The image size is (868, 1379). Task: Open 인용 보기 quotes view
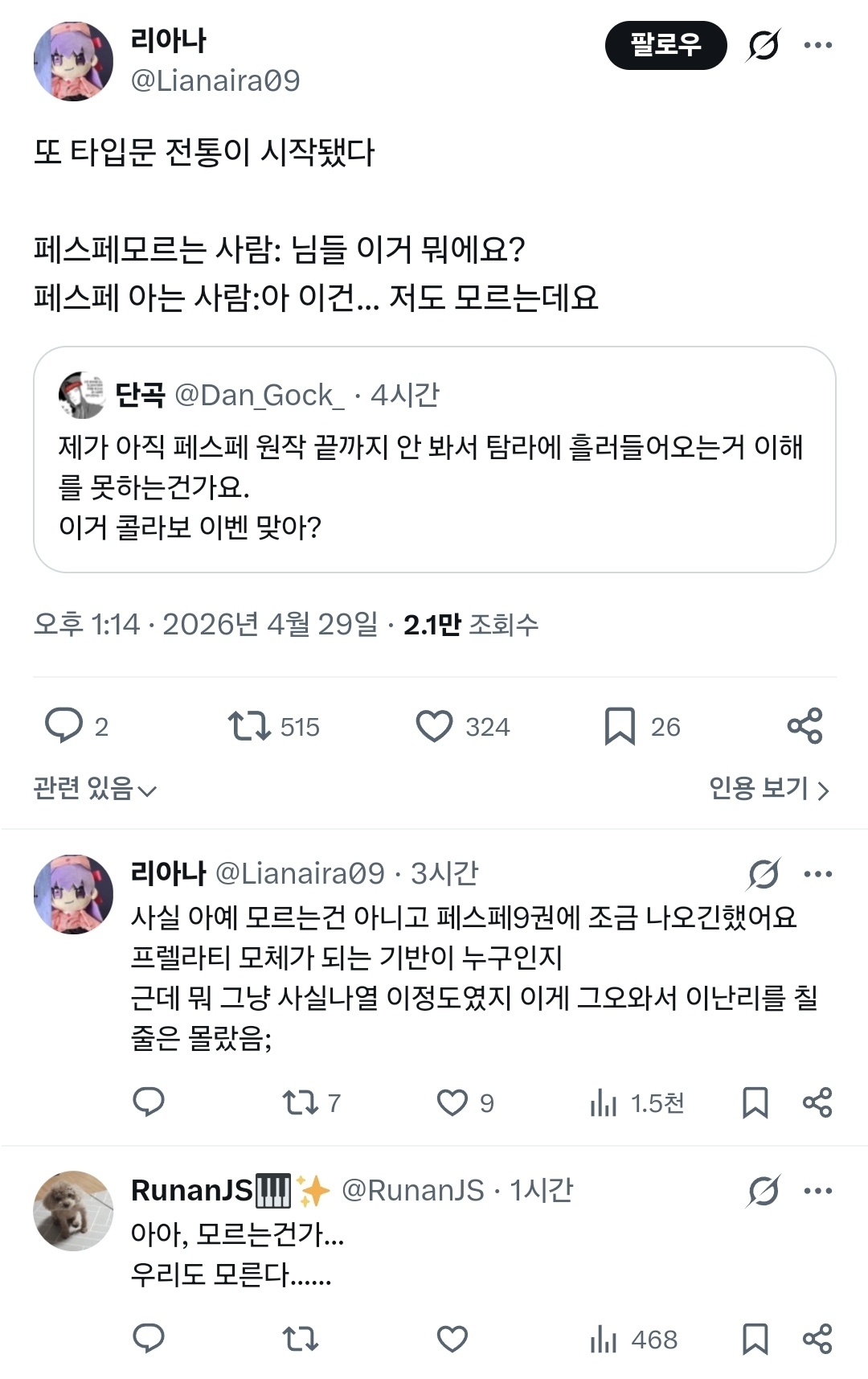click(x=768, y=789)
